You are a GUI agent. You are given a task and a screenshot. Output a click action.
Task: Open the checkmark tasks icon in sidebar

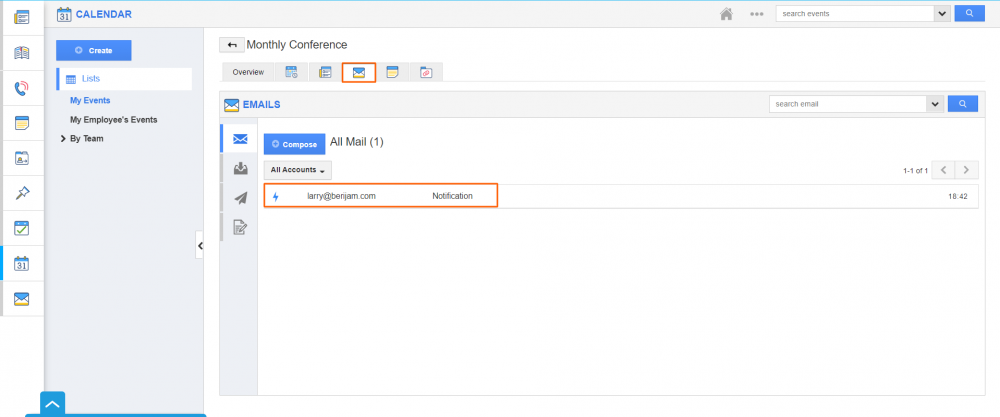(x=21, y=228)
